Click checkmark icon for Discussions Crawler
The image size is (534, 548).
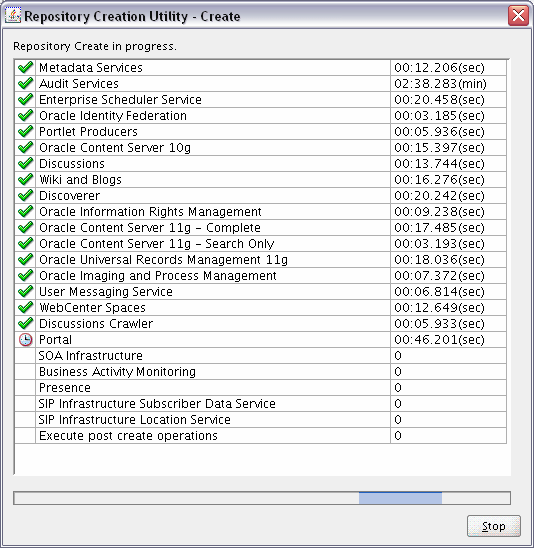(x=26, y=323)
